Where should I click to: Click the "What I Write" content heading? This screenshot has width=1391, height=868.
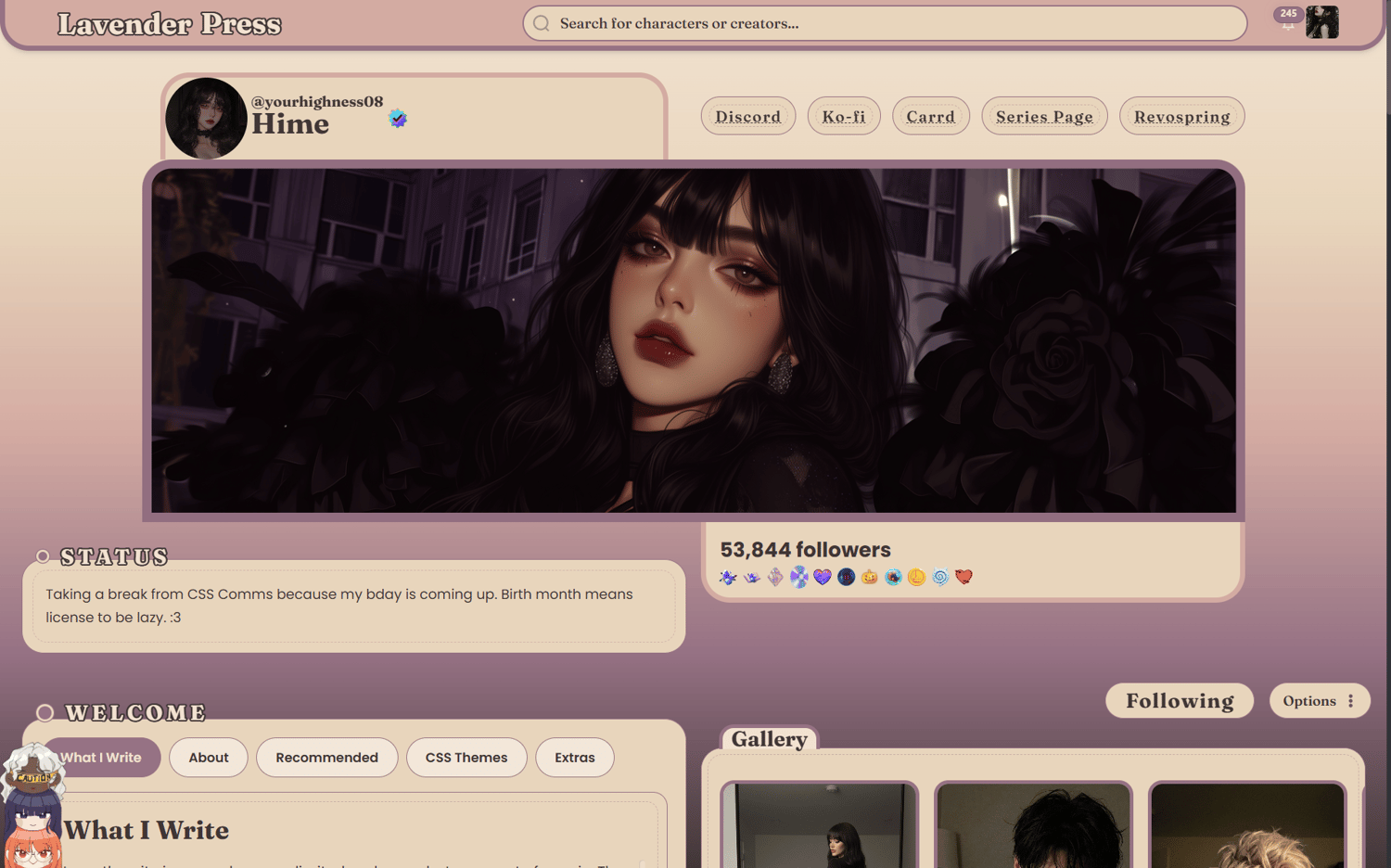point(147,830)
